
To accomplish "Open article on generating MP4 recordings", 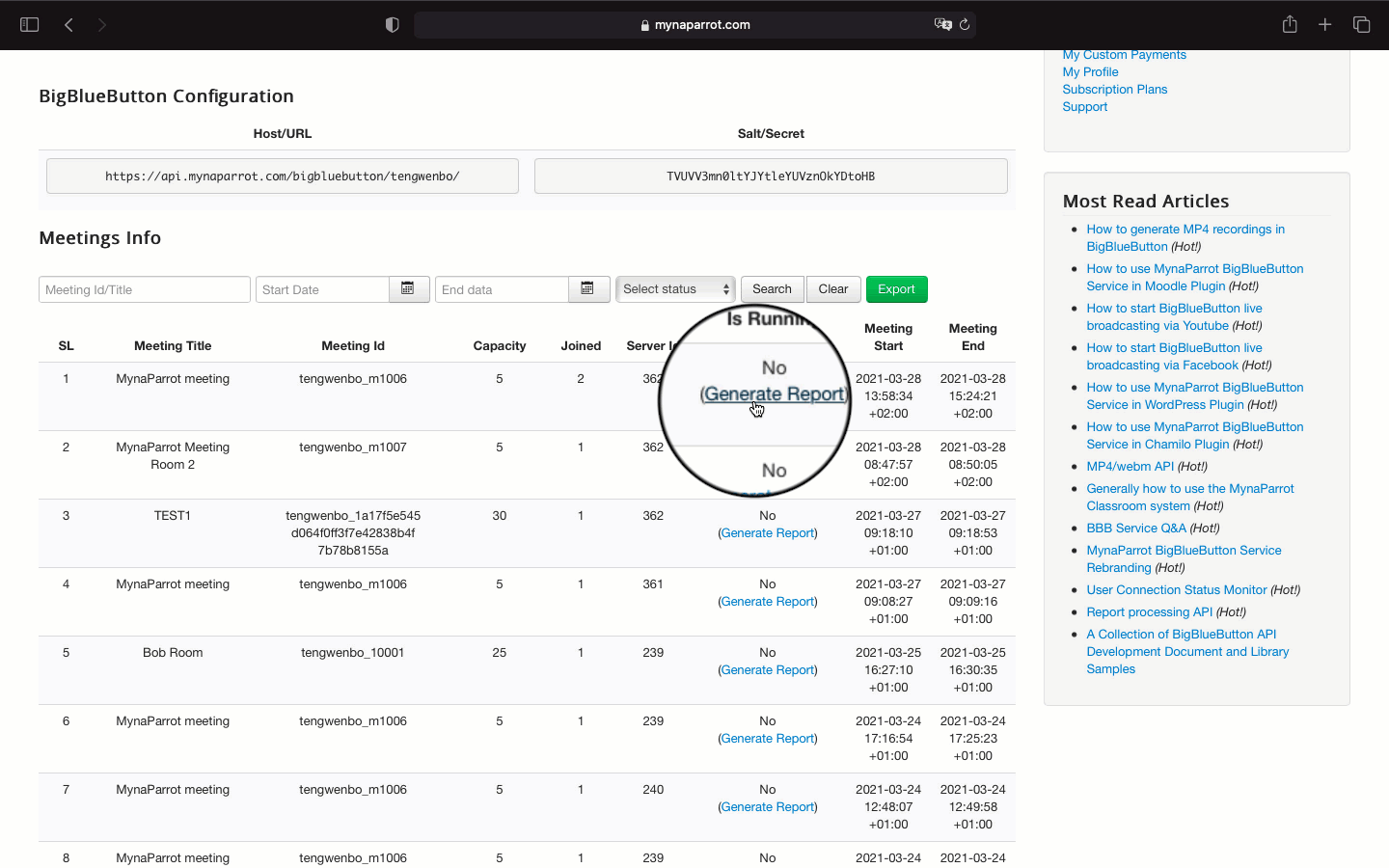I will [x=1185, y=238].
